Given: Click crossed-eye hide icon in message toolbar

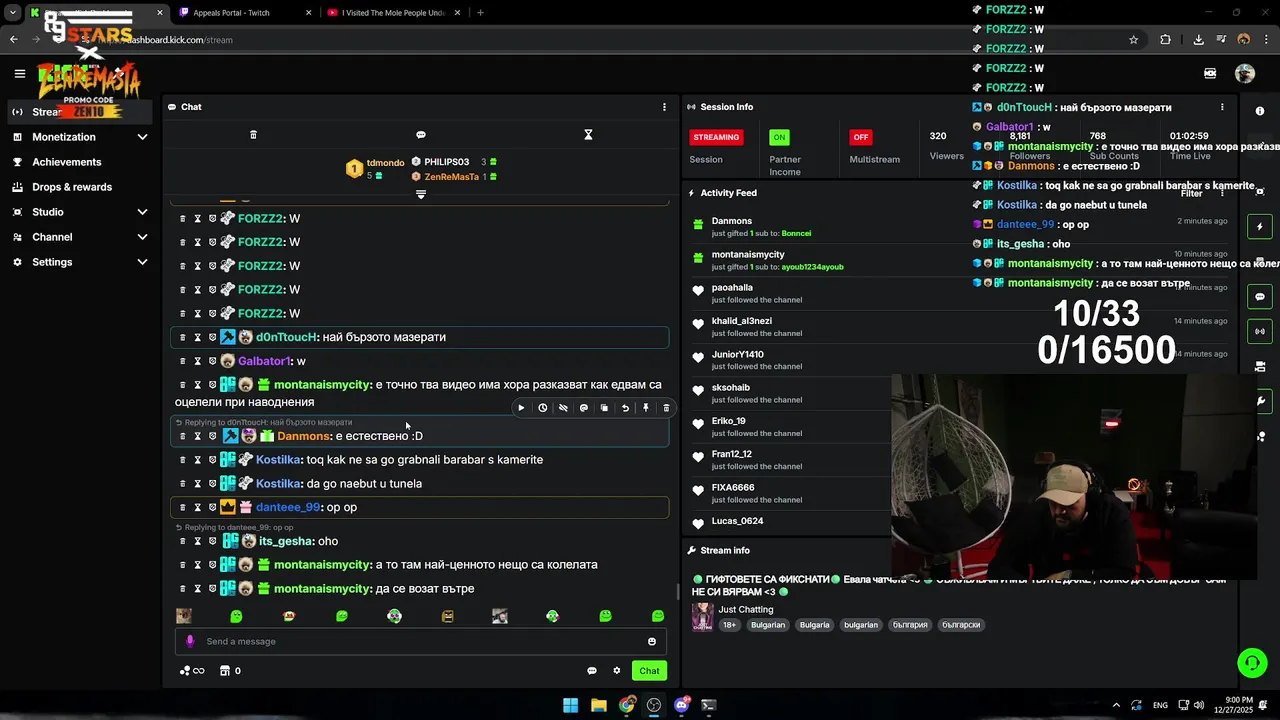Looking at the screenshot, I should point(563,408).
